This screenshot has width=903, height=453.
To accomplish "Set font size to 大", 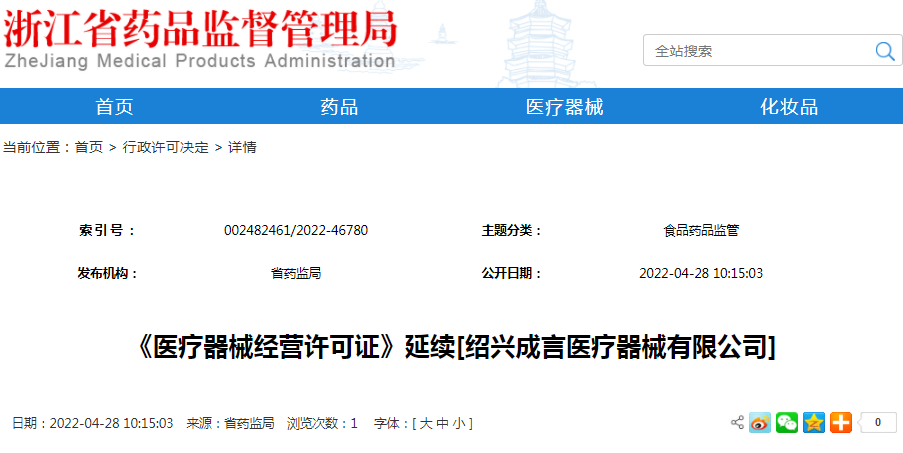I will (x=426, y=424).
